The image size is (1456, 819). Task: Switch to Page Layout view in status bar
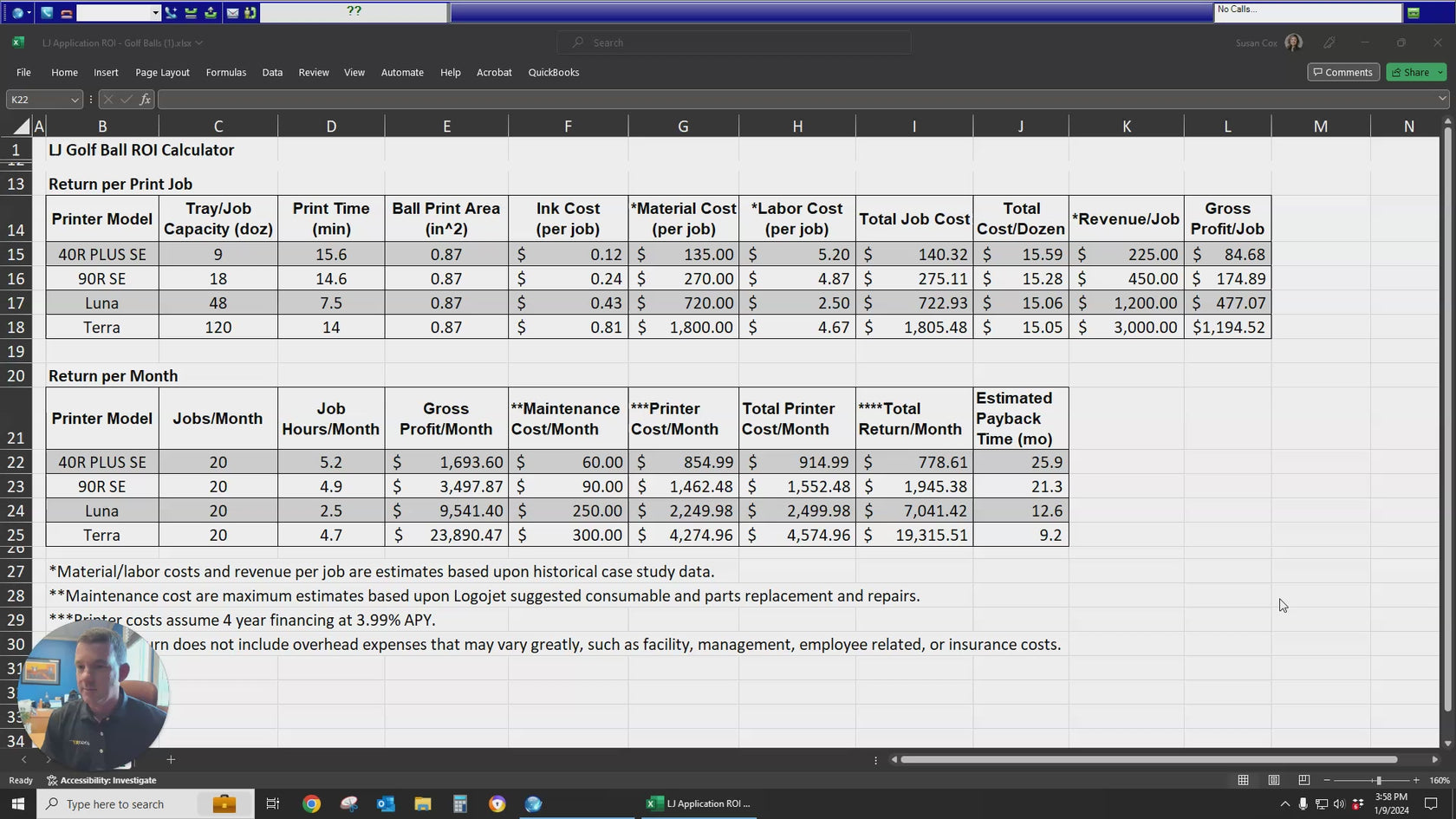(x=1273, y=780)
